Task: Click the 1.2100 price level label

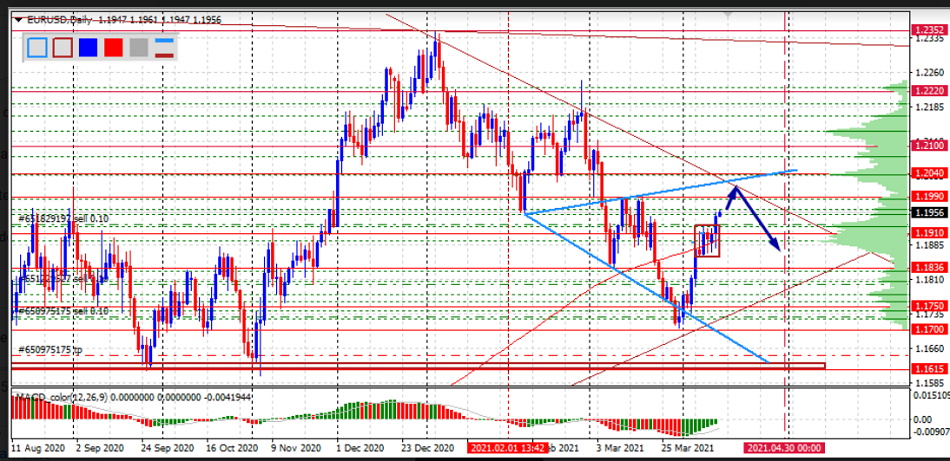Action: [x=929, y=146]
